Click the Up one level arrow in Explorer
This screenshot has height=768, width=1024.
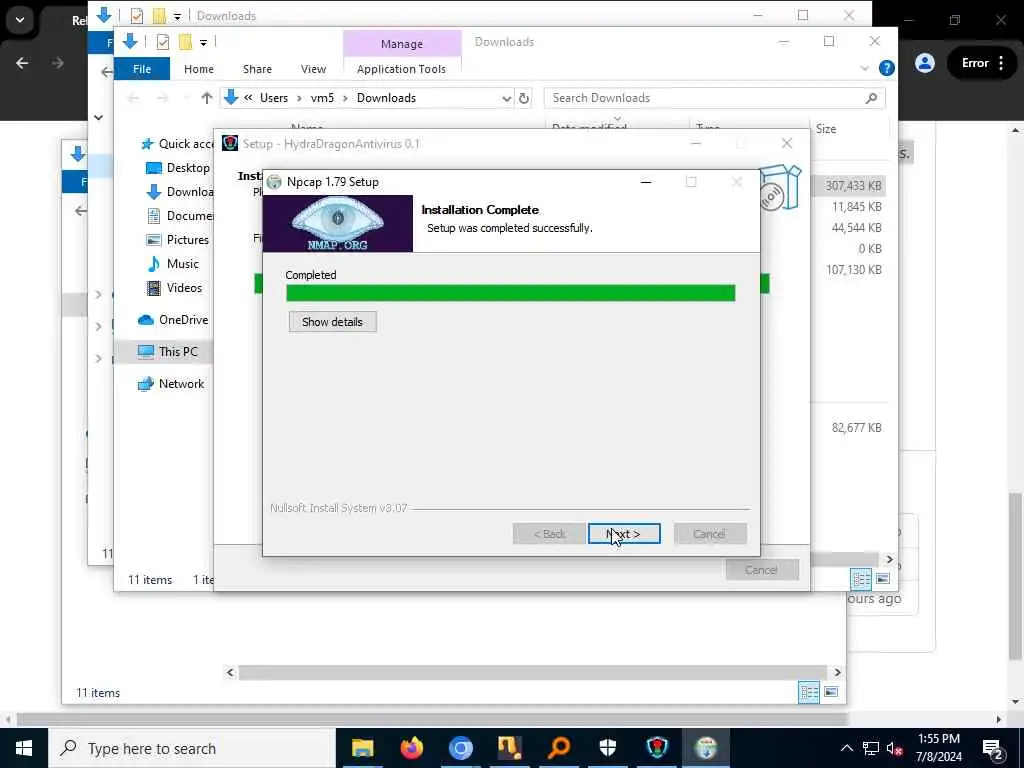(207, 98)
